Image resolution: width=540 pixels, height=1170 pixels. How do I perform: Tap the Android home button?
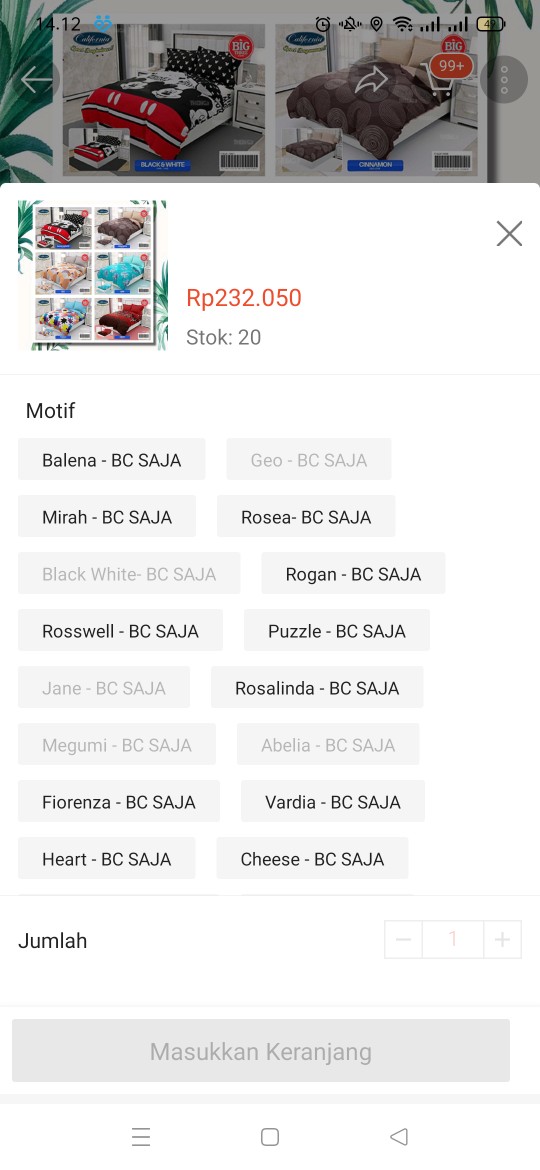(270, 1136)
